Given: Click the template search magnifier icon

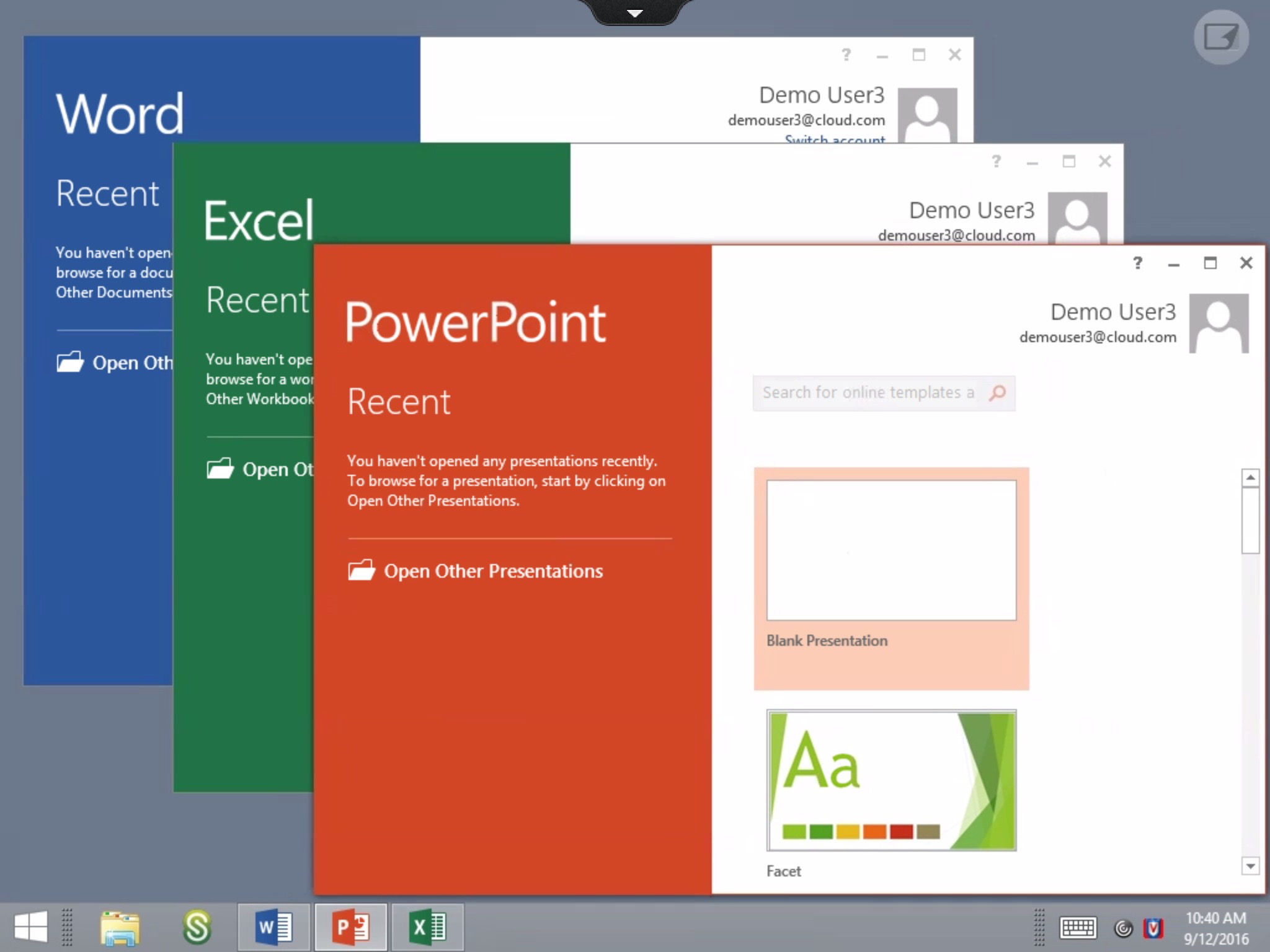Looking at the screenshot, I should pos(997,393).
